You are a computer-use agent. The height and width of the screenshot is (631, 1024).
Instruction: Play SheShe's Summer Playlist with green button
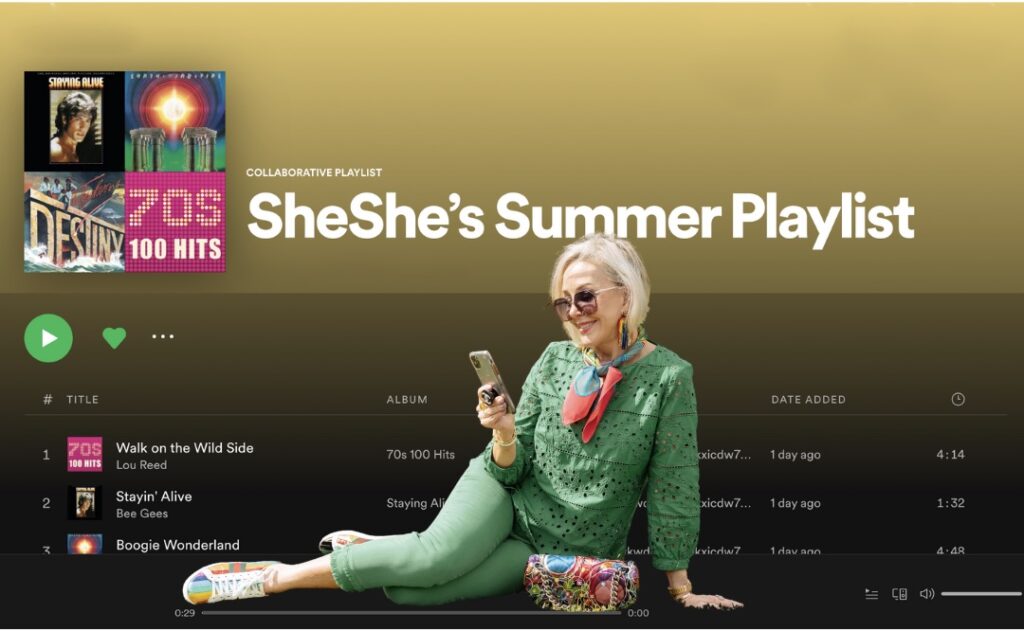pos(48,338)
